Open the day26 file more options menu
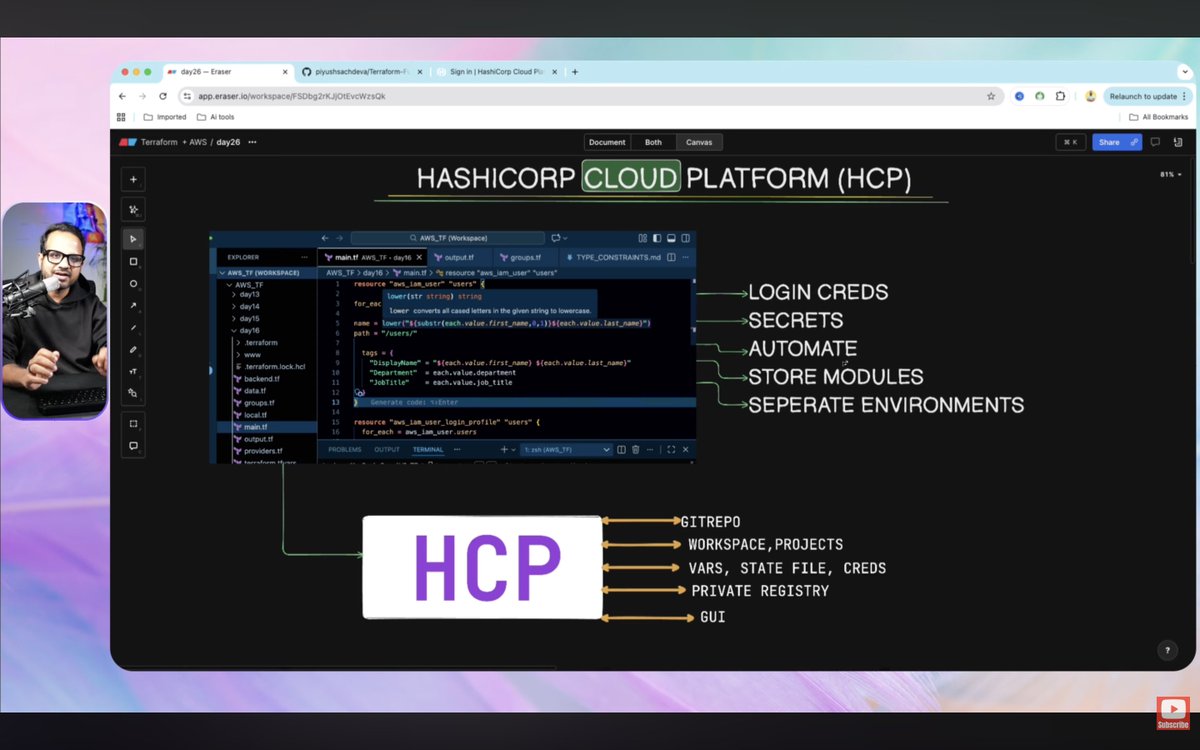 coord(252,142)
